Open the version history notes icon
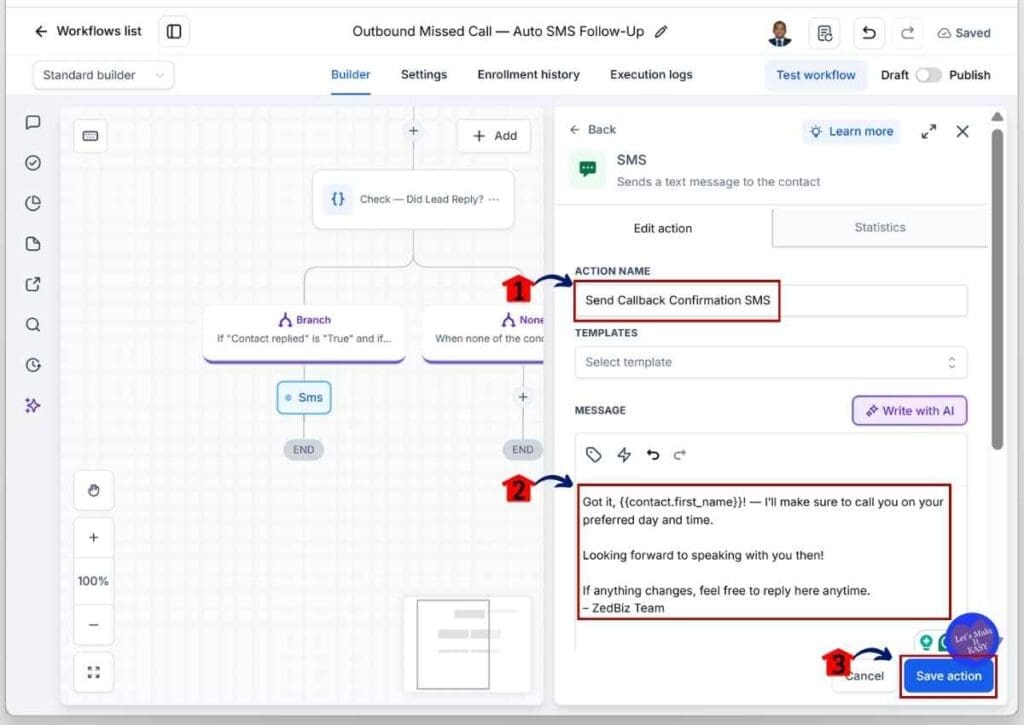Image resolution: width=1024 pixels, height=725 pixels. coord(824,33)
